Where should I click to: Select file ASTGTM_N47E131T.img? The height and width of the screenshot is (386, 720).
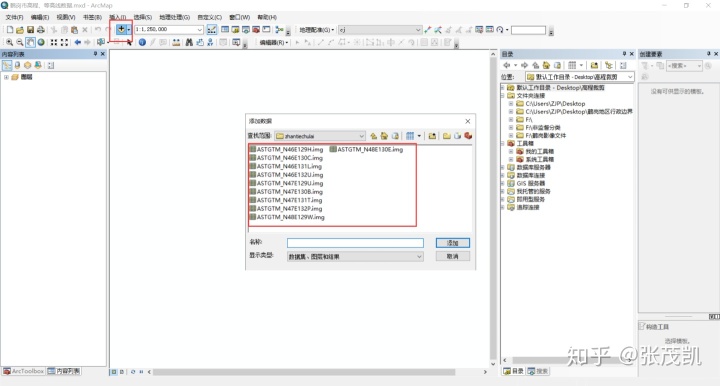click(x=286, y=200)
